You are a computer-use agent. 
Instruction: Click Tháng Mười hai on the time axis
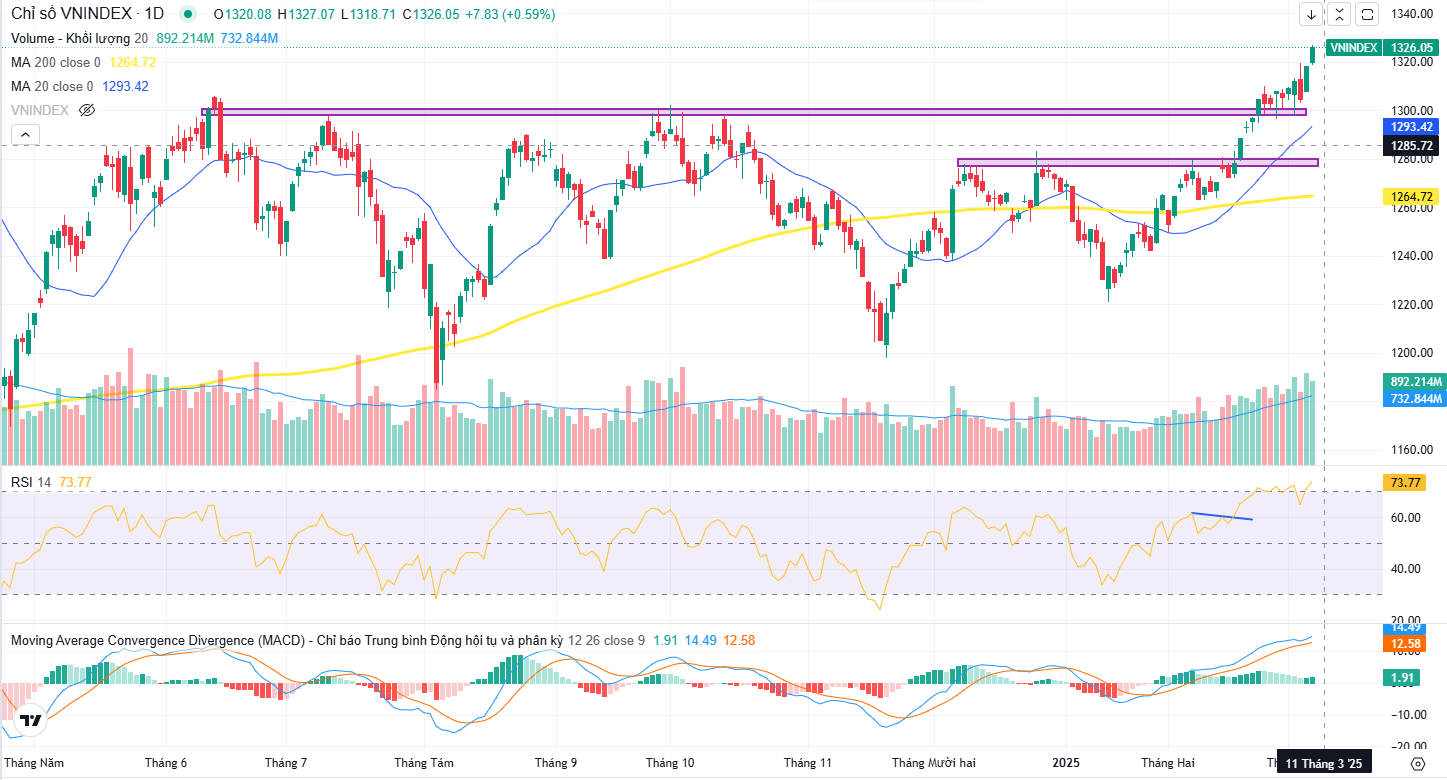[933, 763]
